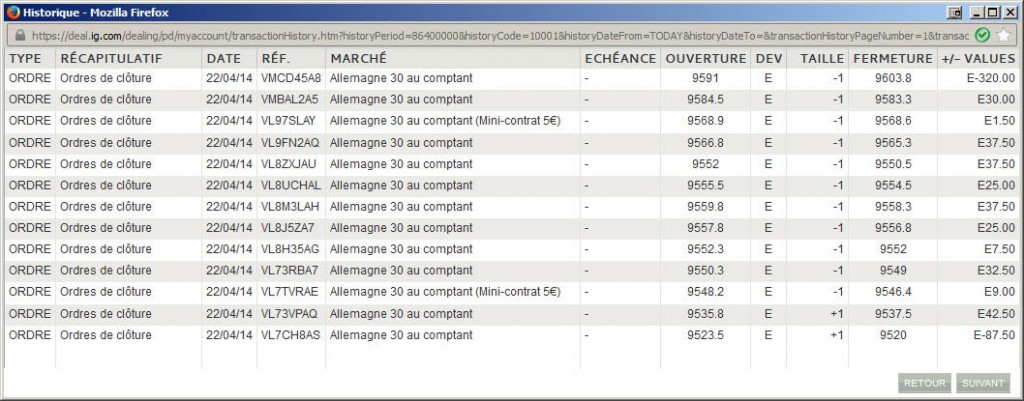Click the Firefox logo in the title bar
The width and height of the screenshot is (1024, 401).
pyautogui.click(x=13, y=12)
